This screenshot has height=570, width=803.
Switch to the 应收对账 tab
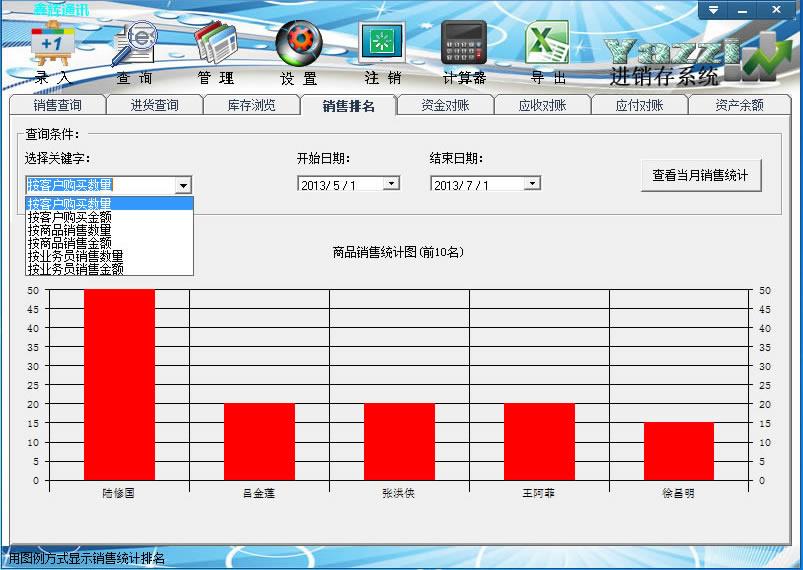coord(542,105)
